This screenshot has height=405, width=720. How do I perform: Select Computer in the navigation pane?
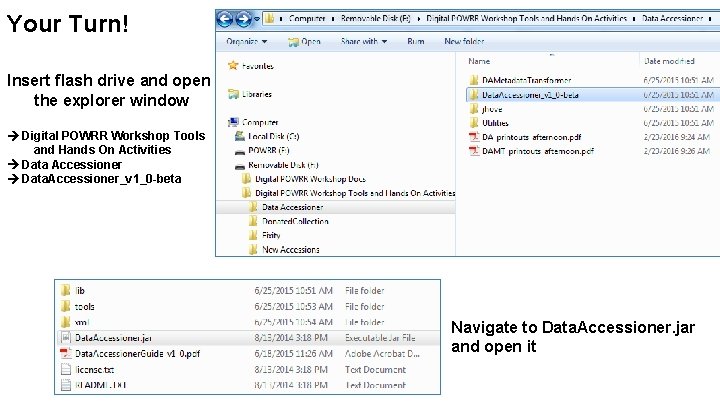260,123
